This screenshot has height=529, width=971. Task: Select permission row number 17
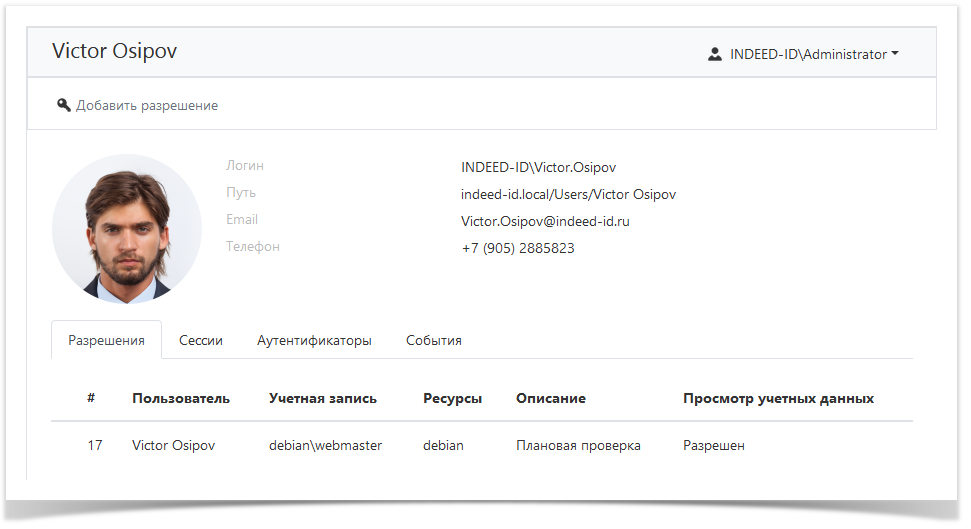(95, 445)
